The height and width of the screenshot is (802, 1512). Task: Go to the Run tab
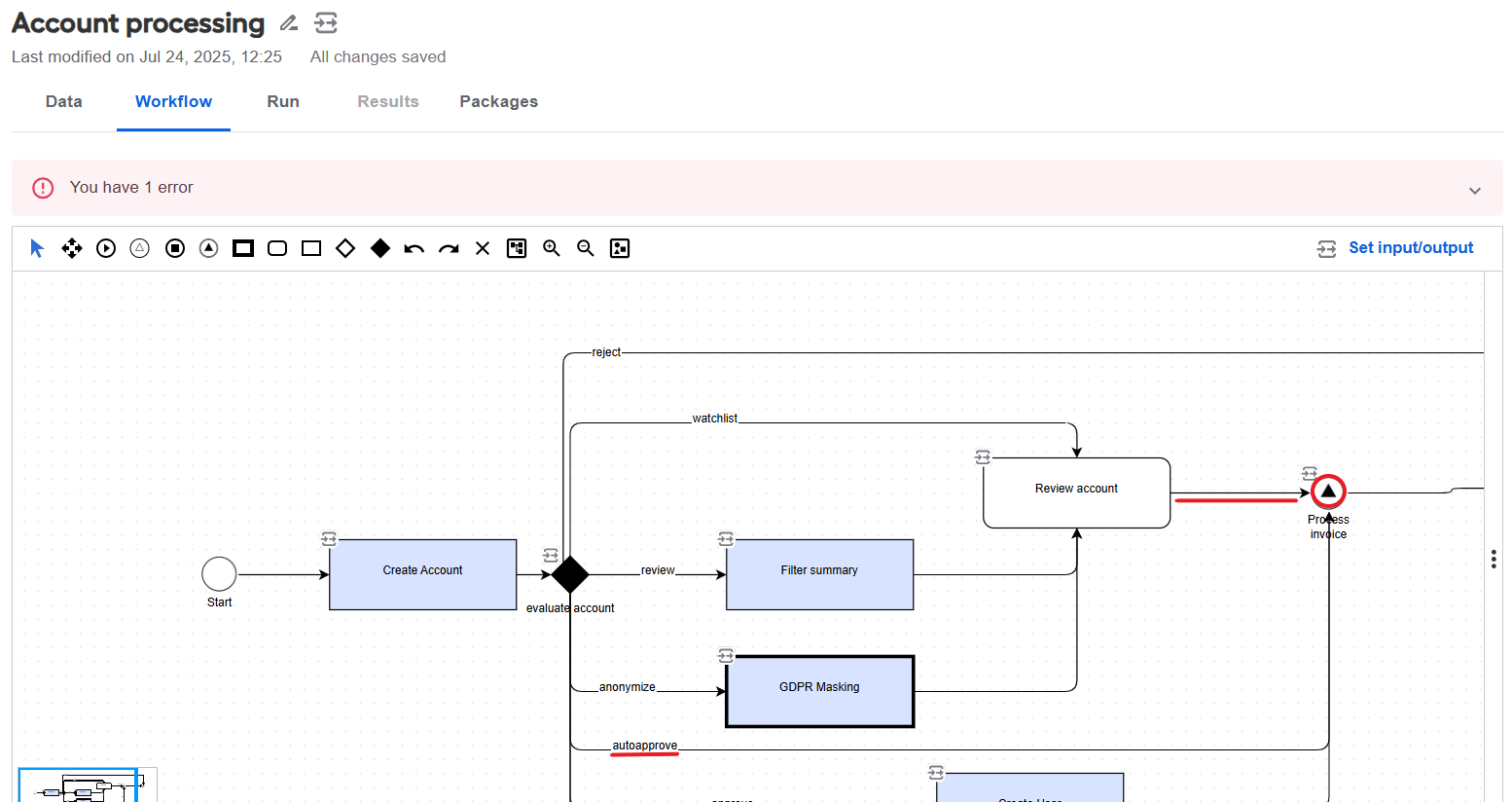coord(283,101)
